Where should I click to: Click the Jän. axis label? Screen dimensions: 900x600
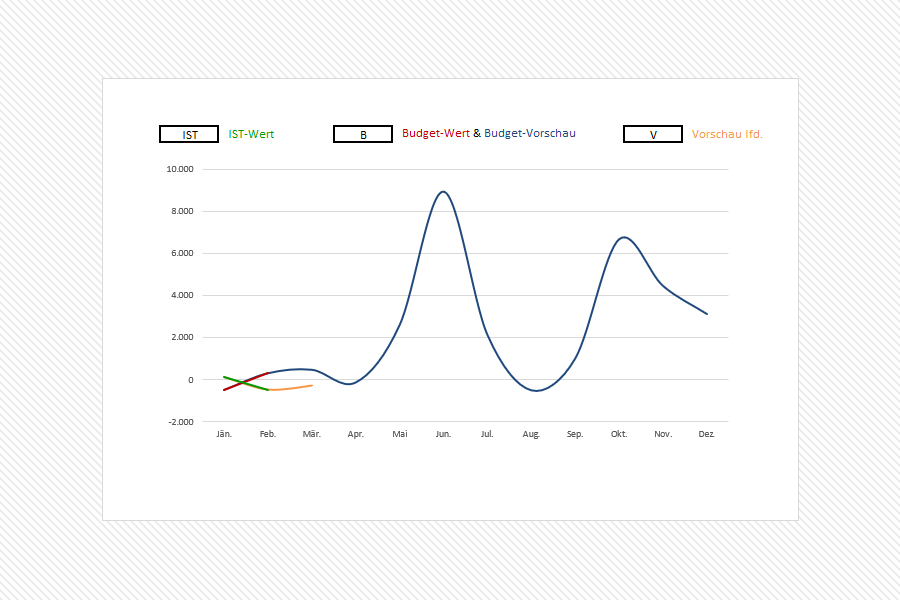point(224,434)
